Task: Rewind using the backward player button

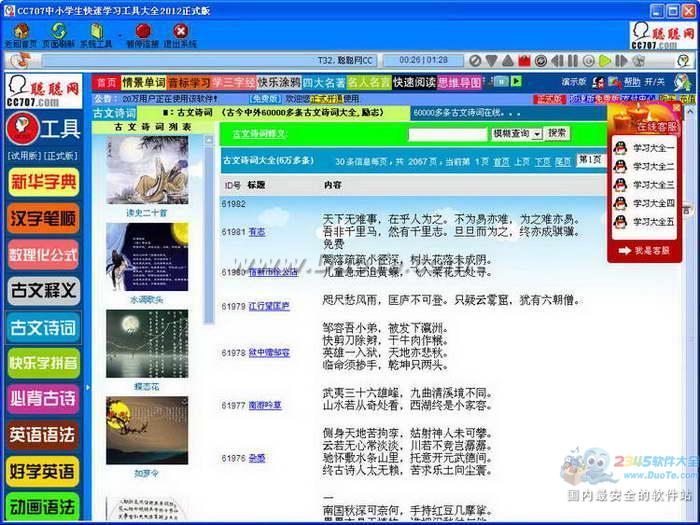Action: 557,61
